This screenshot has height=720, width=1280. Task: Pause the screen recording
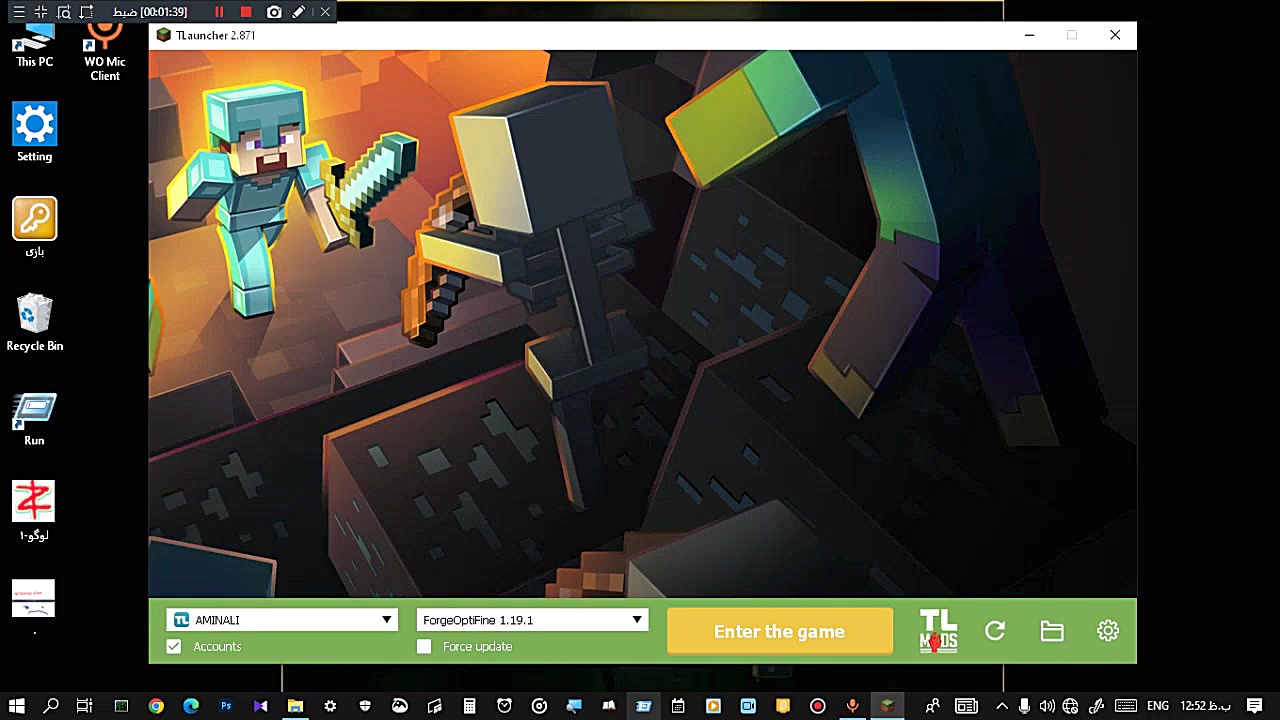219,12
